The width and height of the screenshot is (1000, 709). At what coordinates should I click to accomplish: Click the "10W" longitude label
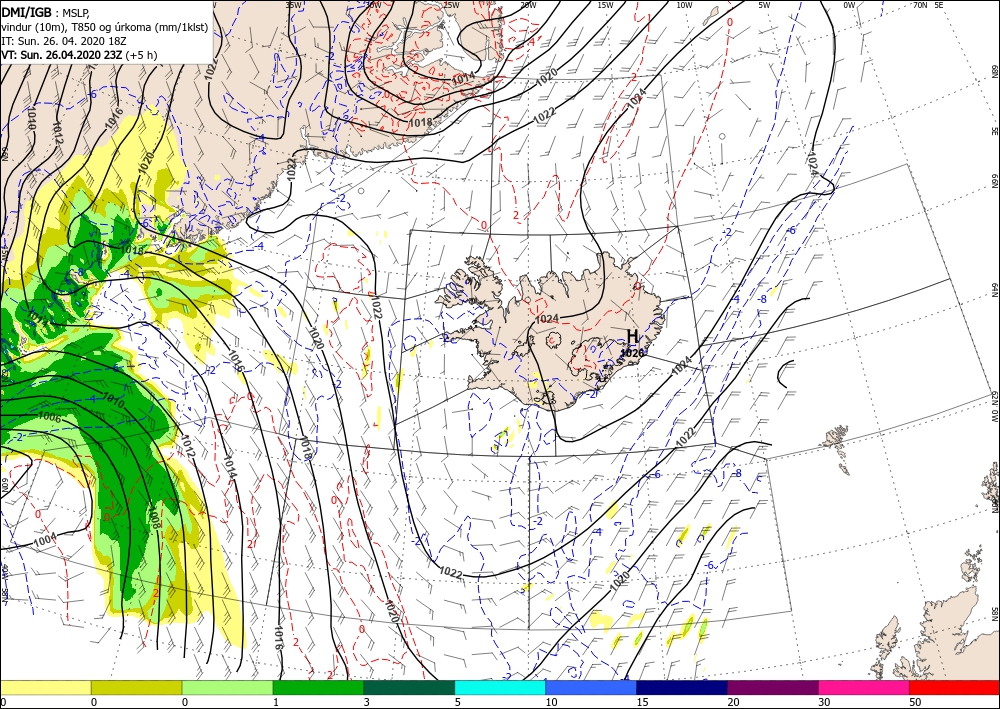[x=684, y=5]
